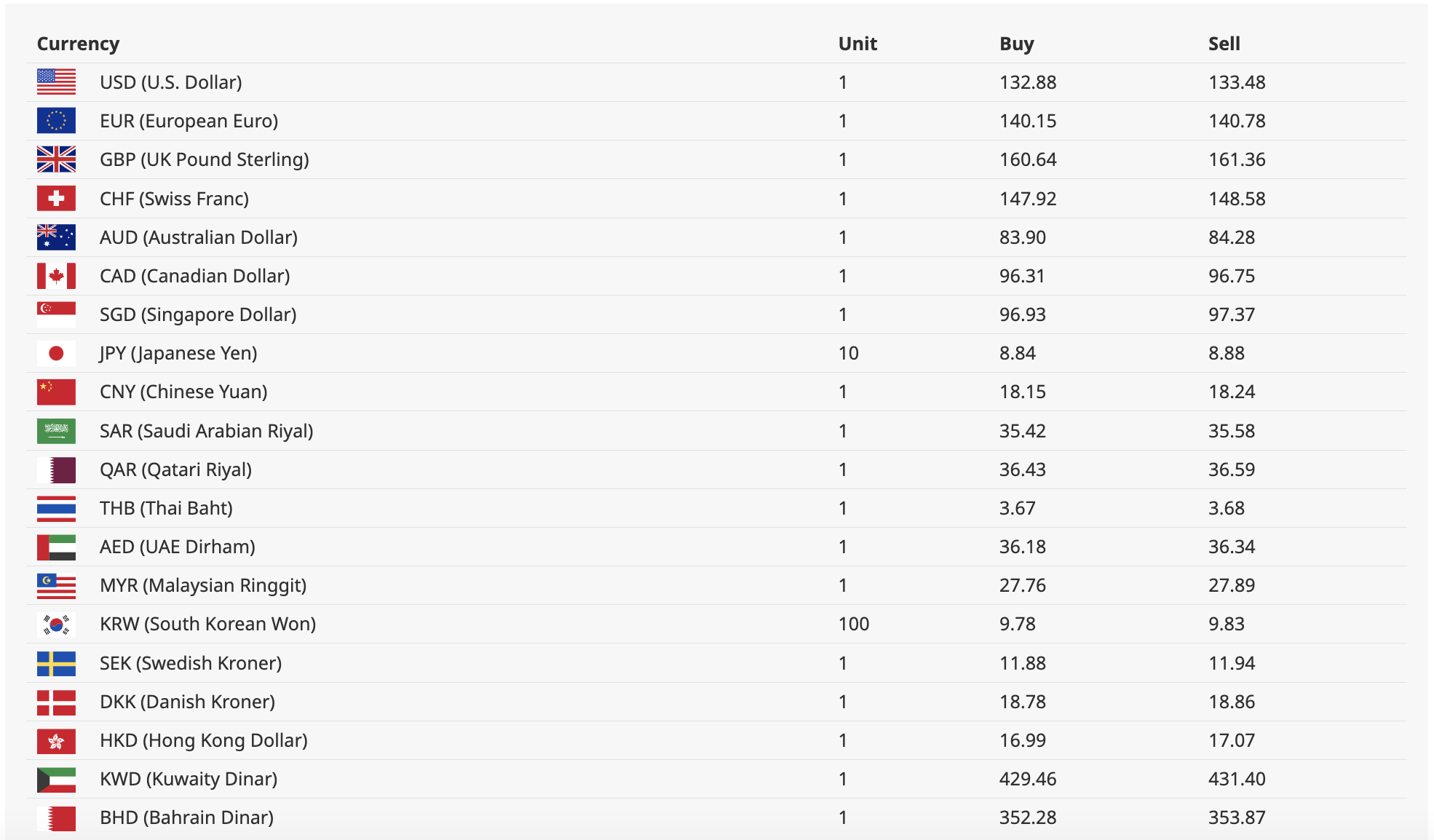The height and width of the screenshot is (840, 1434).
Task: Select the AUD (Australian Dollar) label
Action: [x=199, y=237]
